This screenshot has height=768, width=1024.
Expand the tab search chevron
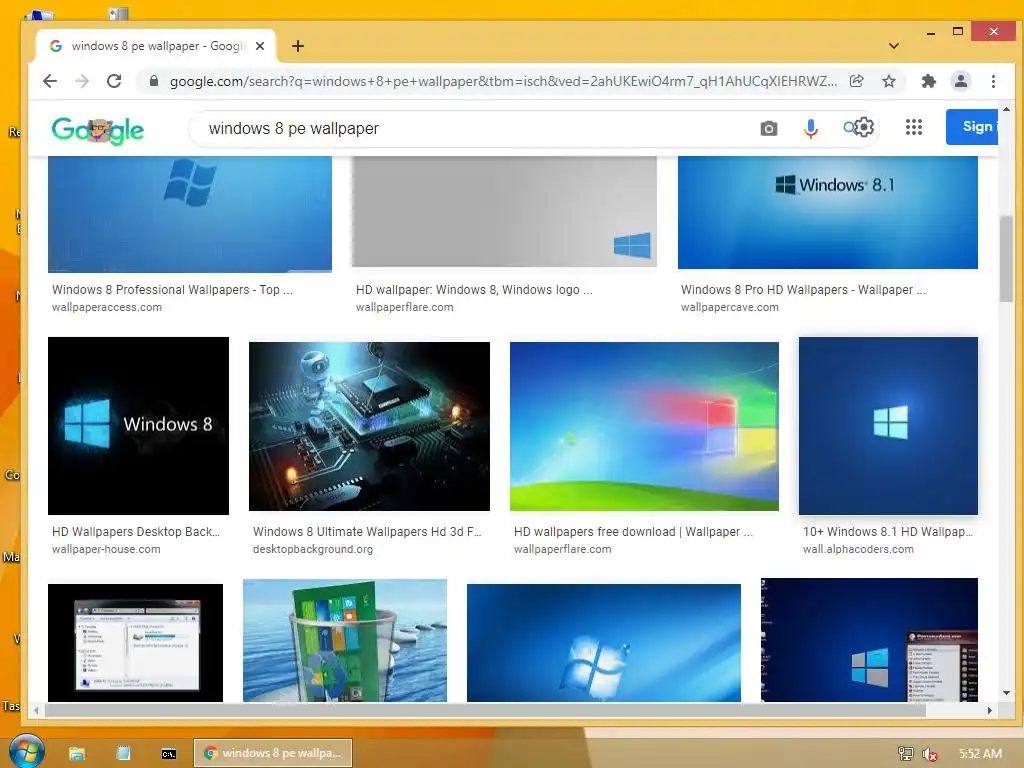click(894, 46)
